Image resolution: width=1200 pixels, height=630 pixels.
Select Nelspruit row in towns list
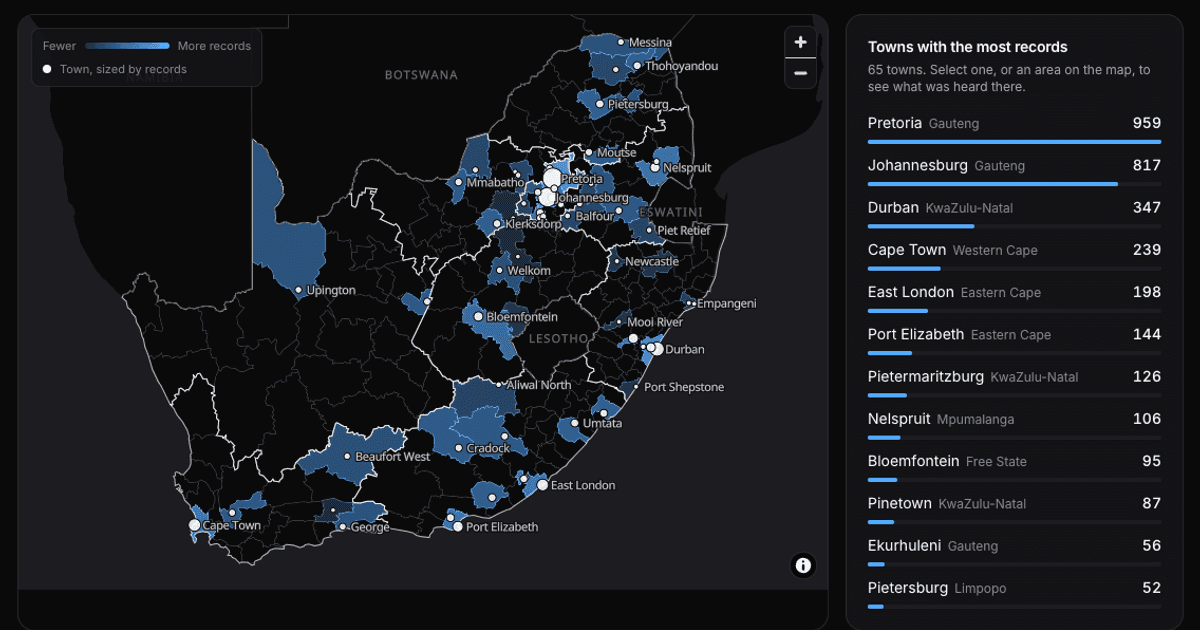pyautogui.click(x=1014, y=423)
